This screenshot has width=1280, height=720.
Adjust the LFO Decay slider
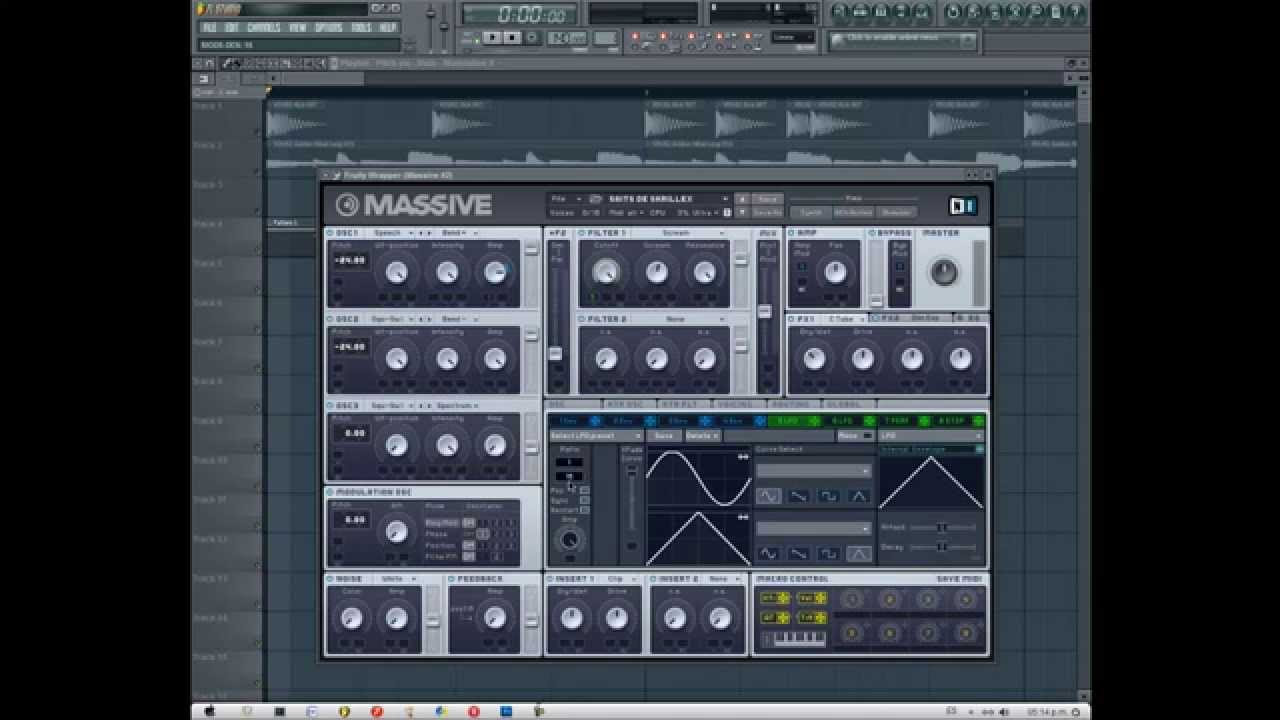(x=942, y=547)
